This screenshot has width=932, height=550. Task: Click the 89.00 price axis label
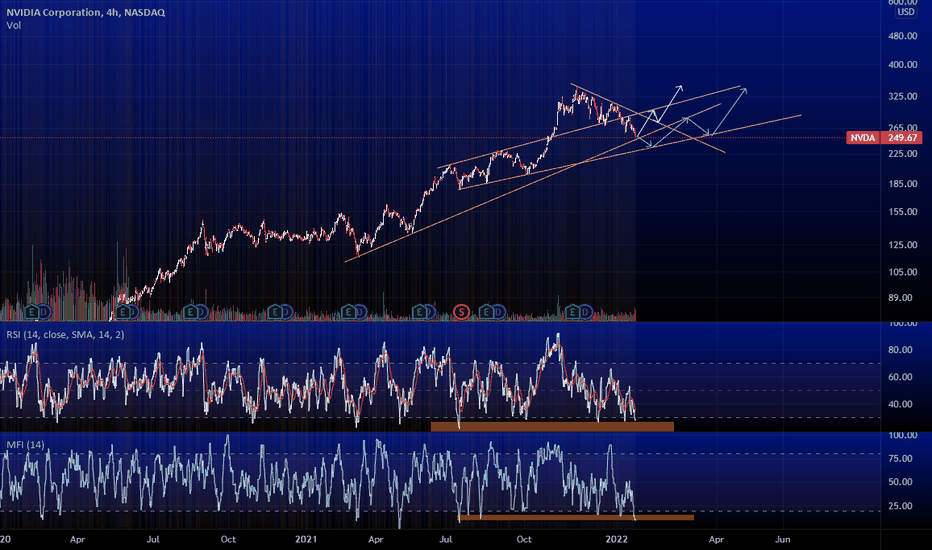(900, 298)
